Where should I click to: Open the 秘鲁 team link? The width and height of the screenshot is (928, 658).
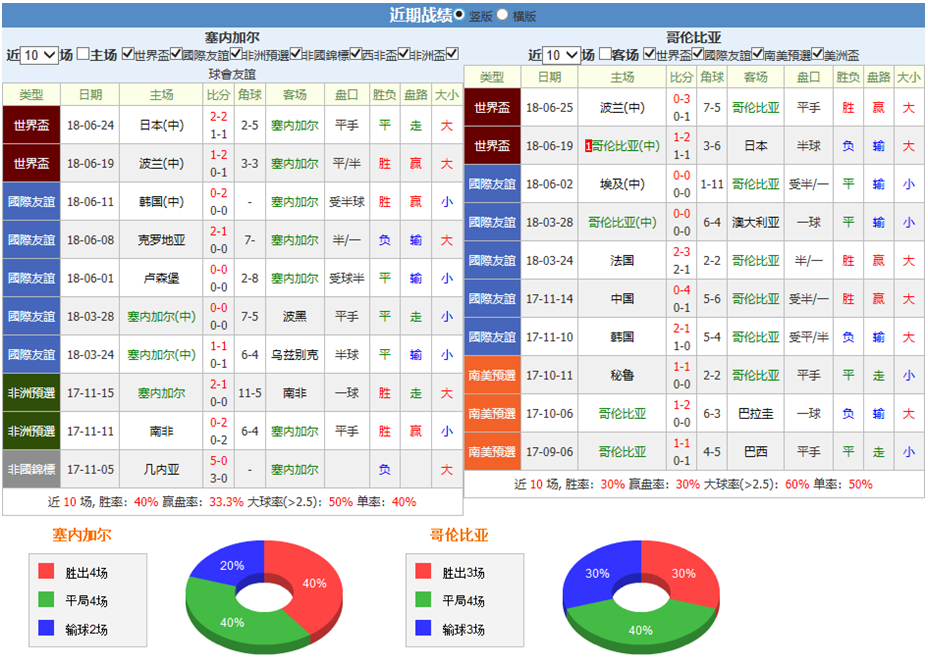[622, 375]
